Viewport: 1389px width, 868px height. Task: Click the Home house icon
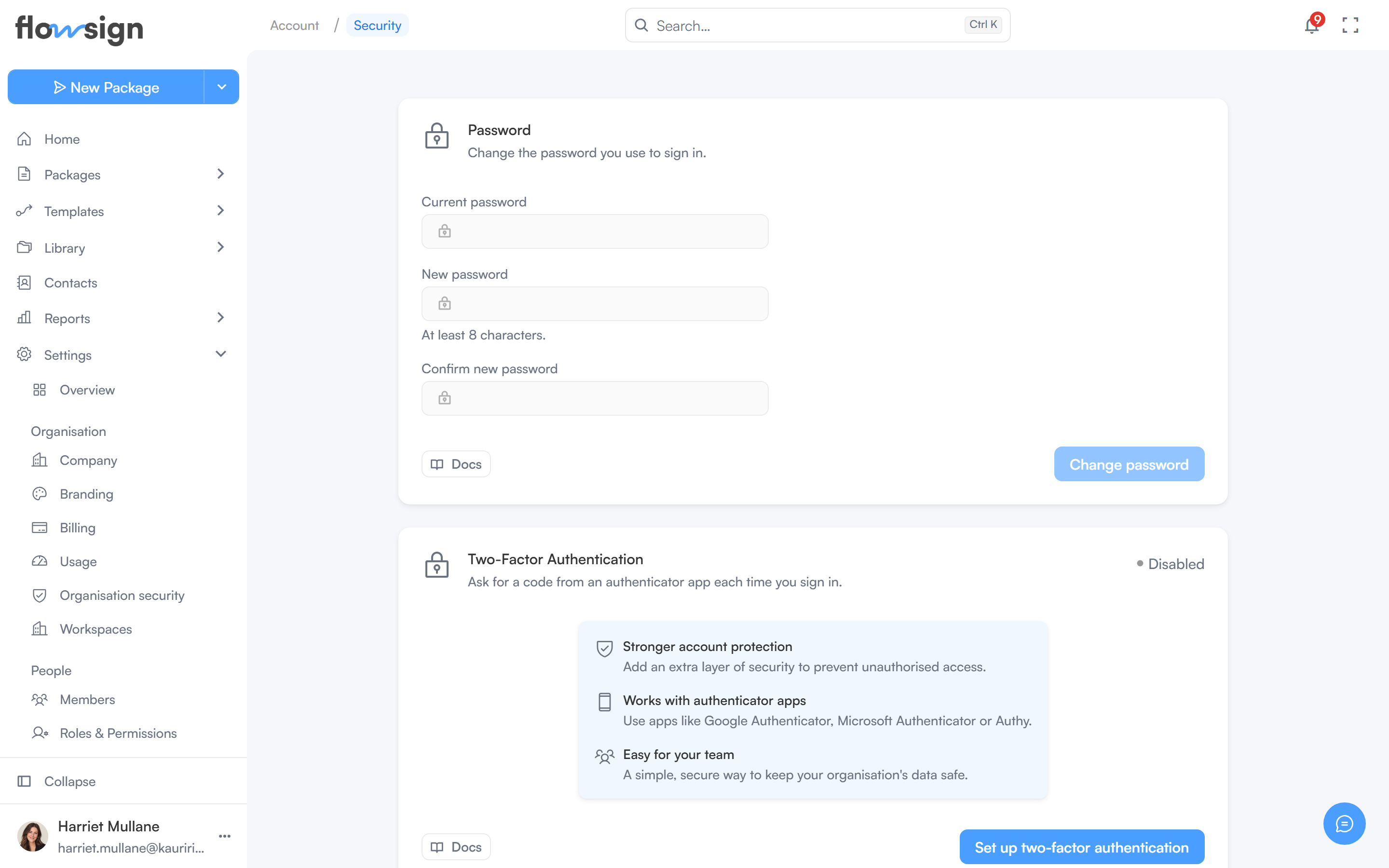click(x=24, y=139)
